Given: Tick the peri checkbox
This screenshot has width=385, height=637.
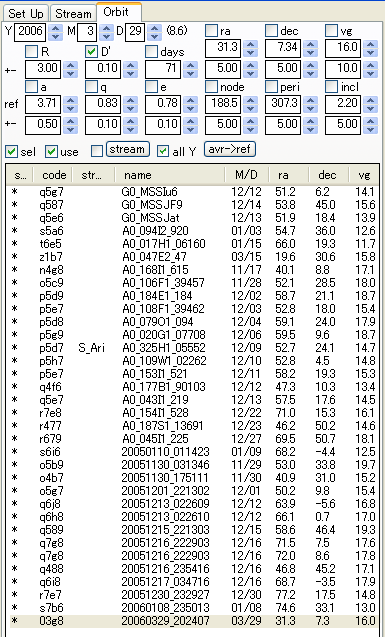Looking at the screenshot, I should pos(271,87).
